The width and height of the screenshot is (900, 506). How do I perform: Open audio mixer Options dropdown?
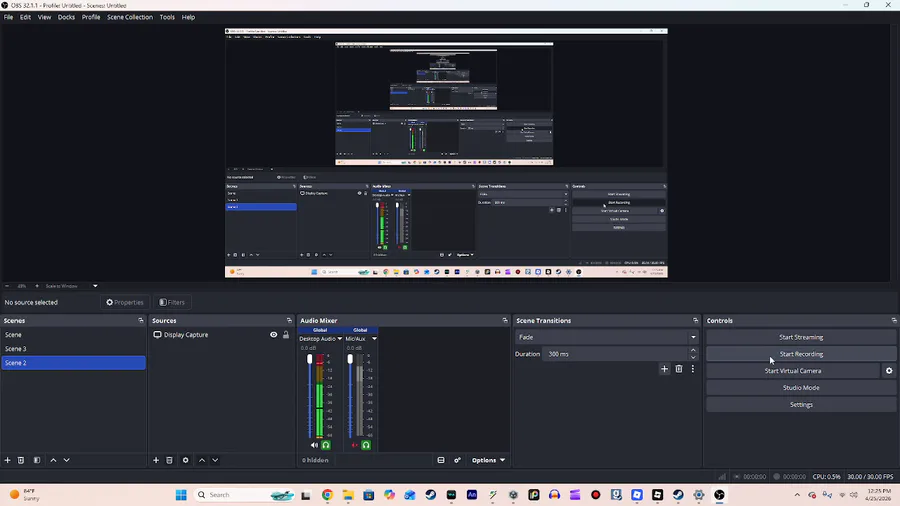click(488, 460)
